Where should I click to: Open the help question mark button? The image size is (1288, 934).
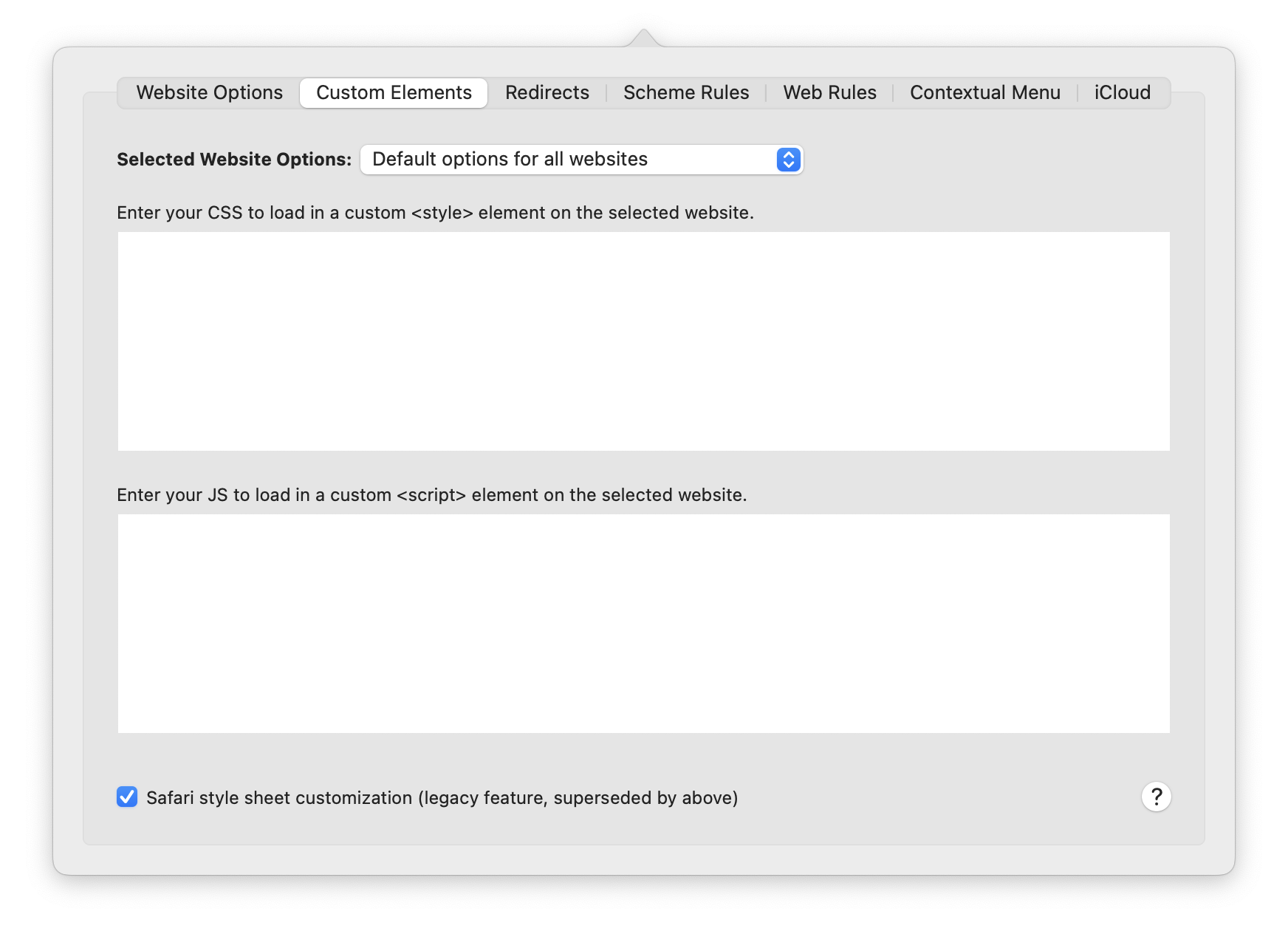[1156, 797]
